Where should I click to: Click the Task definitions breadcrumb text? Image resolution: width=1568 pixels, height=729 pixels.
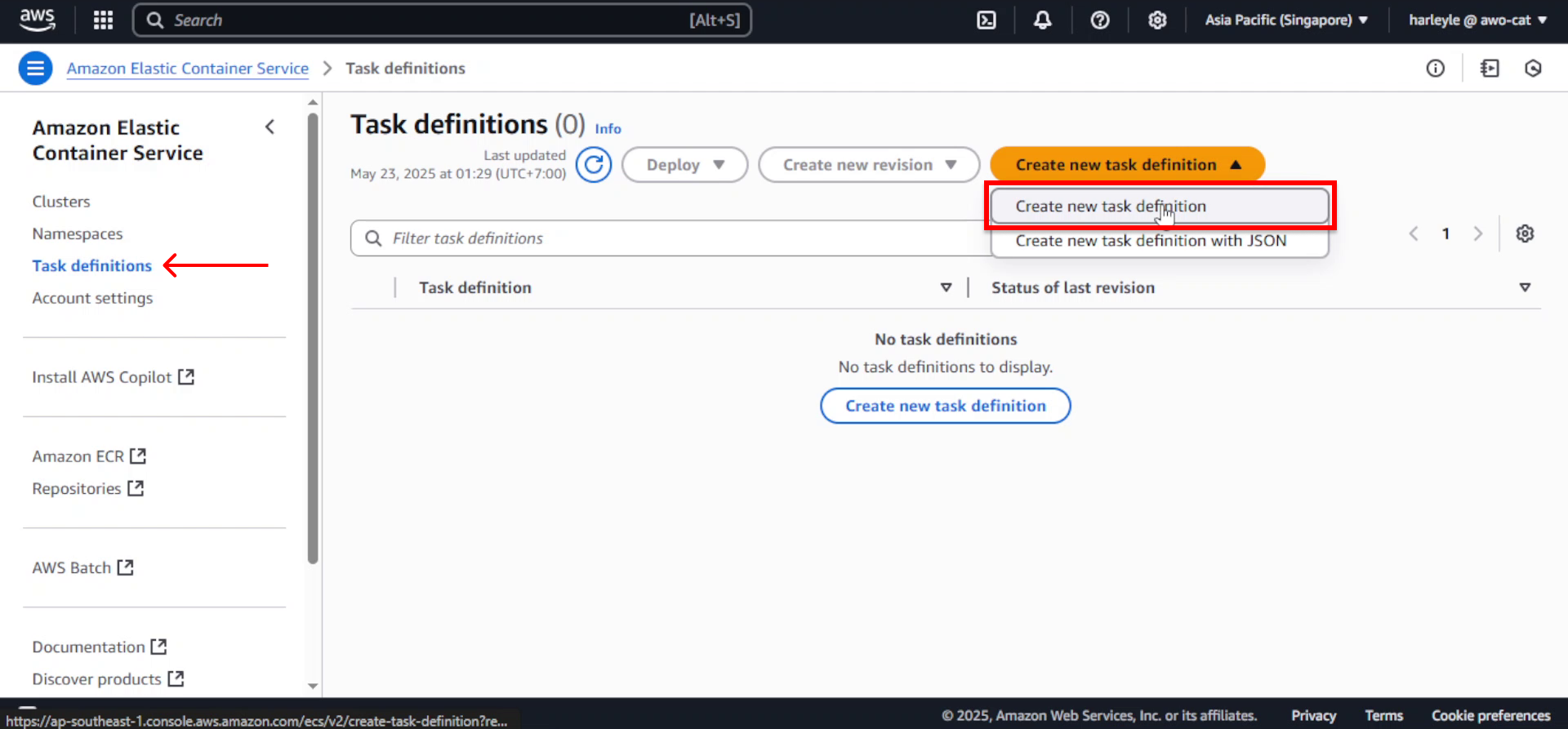405,69
